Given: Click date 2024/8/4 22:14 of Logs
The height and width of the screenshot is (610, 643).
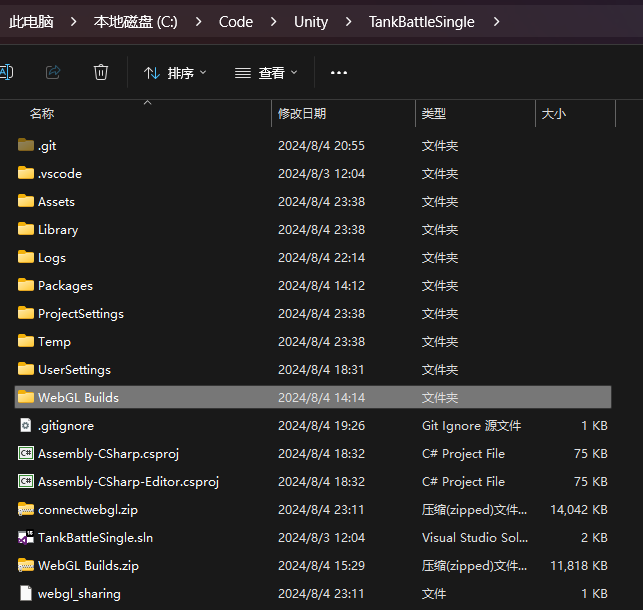Looking at the screenshot, I should 322,258.
